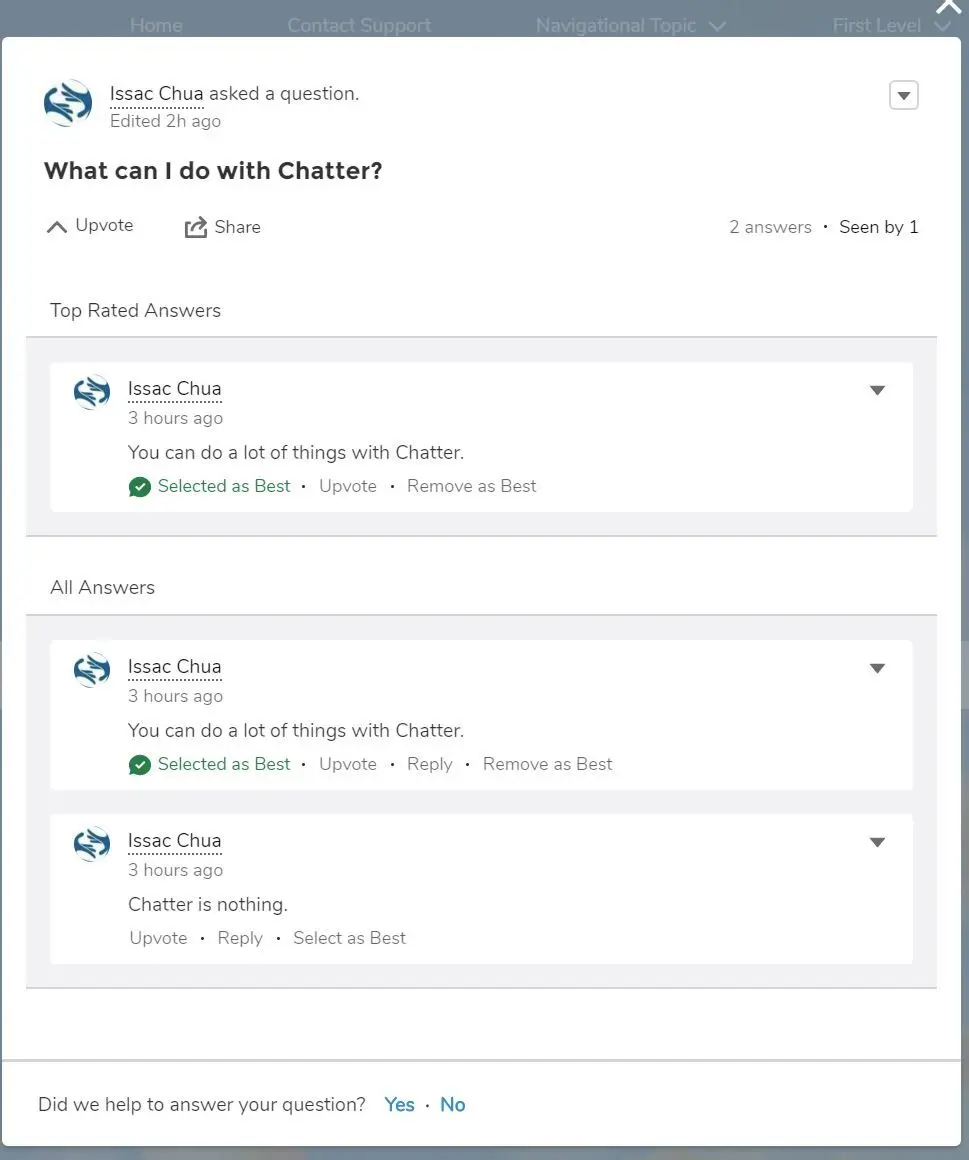This screenshot has height=1160, width=969.
Task: Expand the Navigational Topic menu
Action: (x=630, y=26)
